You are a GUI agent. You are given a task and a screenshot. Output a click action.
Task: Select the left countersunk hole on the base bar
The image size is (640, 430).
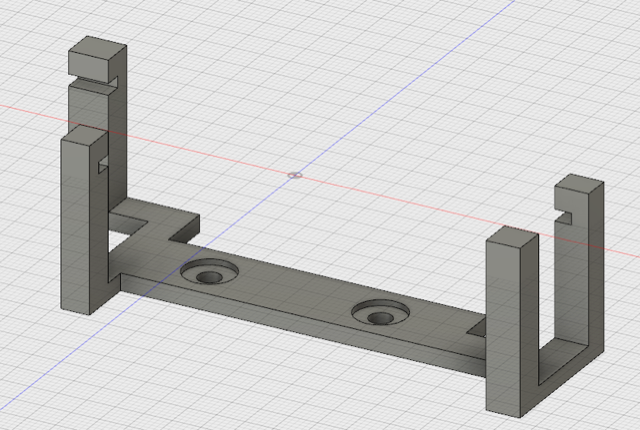coord(209,271)
